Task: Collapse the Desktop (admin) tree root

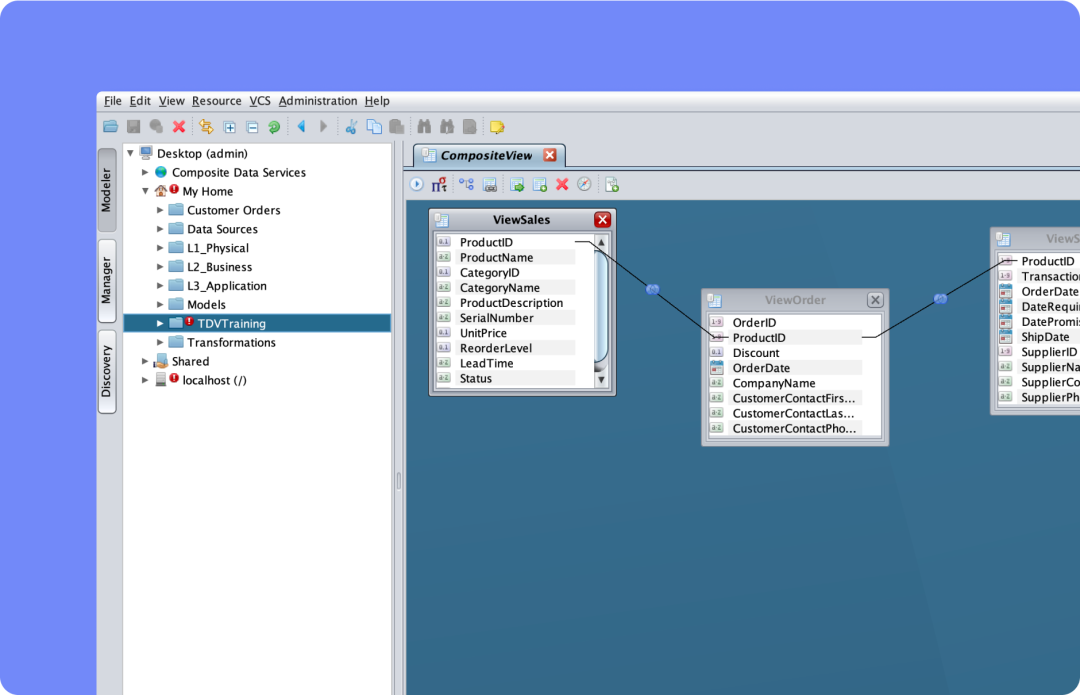Action: (131, 154)
